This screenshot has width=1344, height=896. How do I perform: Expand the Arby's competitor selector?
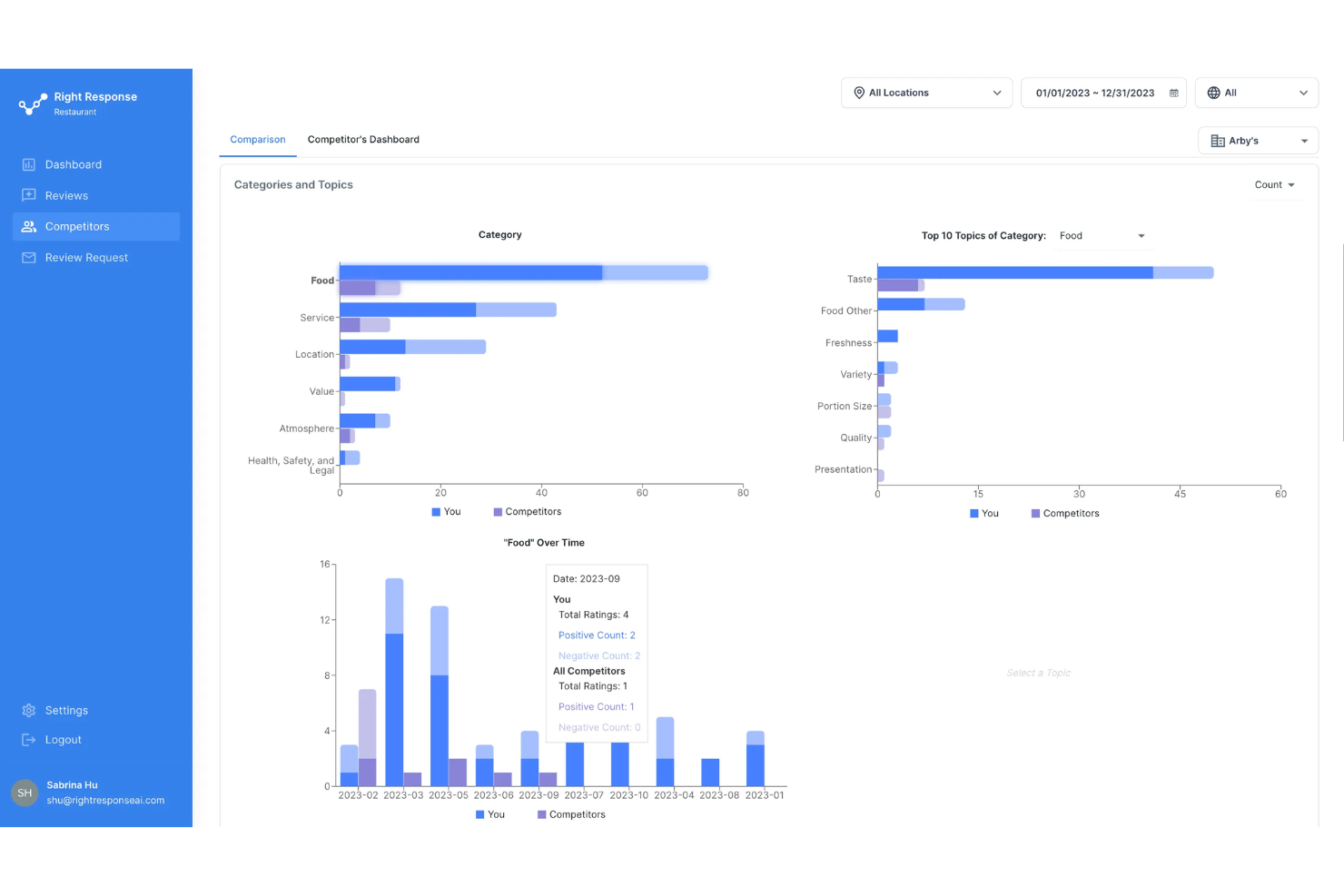1257,140
